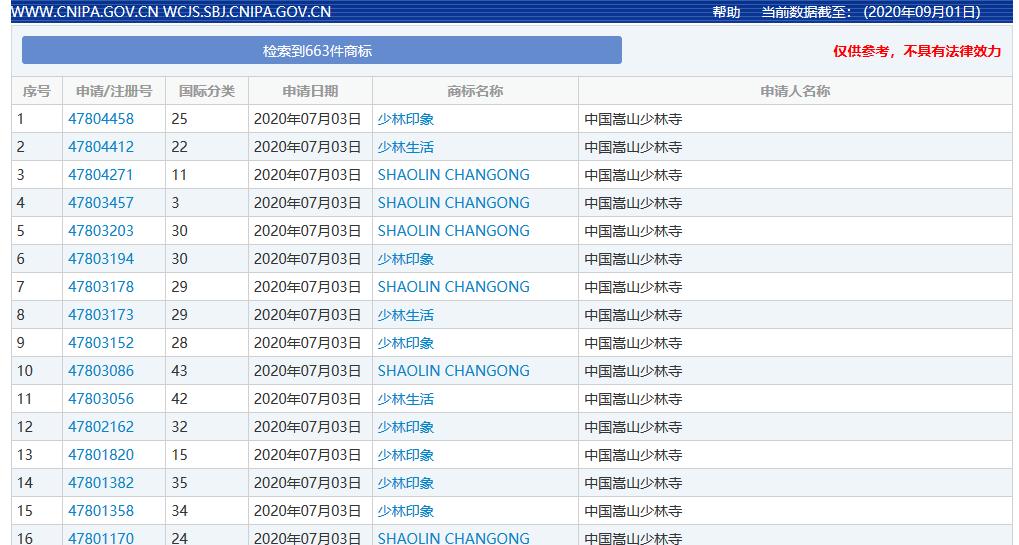1019x545 pixels.
Task: Open registration number 47803178
Action: [101, 286]
